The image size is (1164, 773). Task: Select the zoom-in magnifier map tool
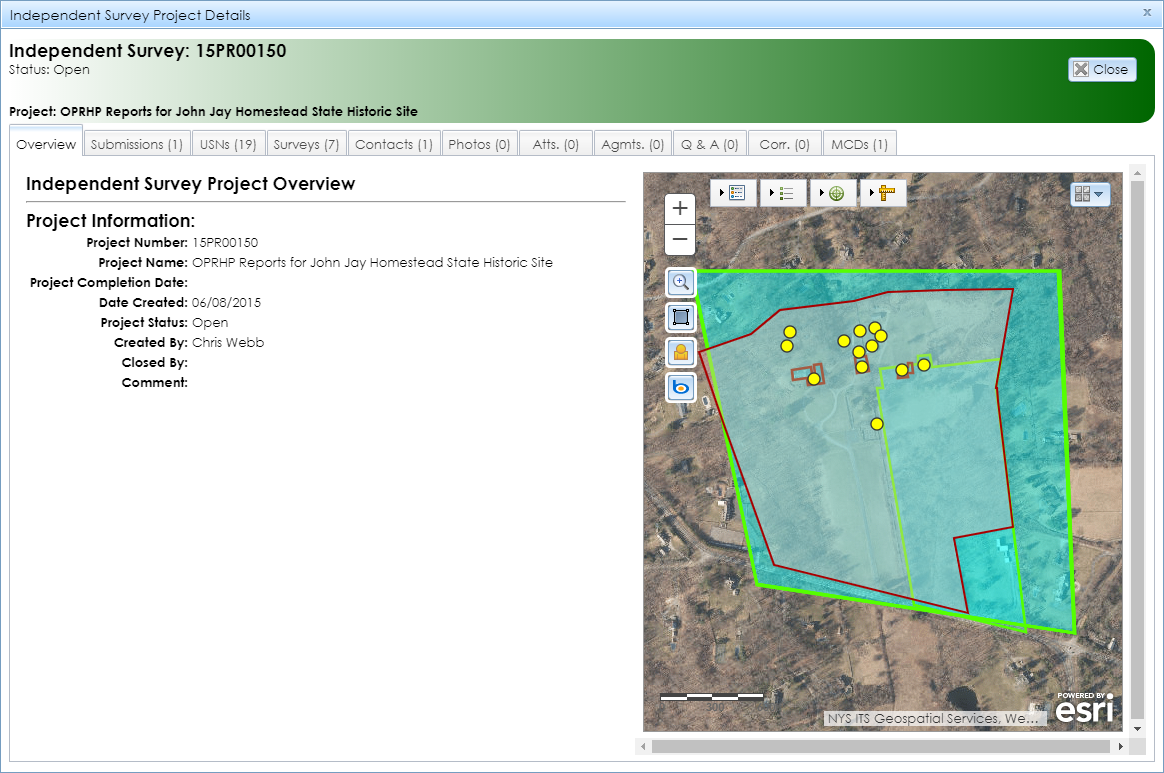click(680, 282)
